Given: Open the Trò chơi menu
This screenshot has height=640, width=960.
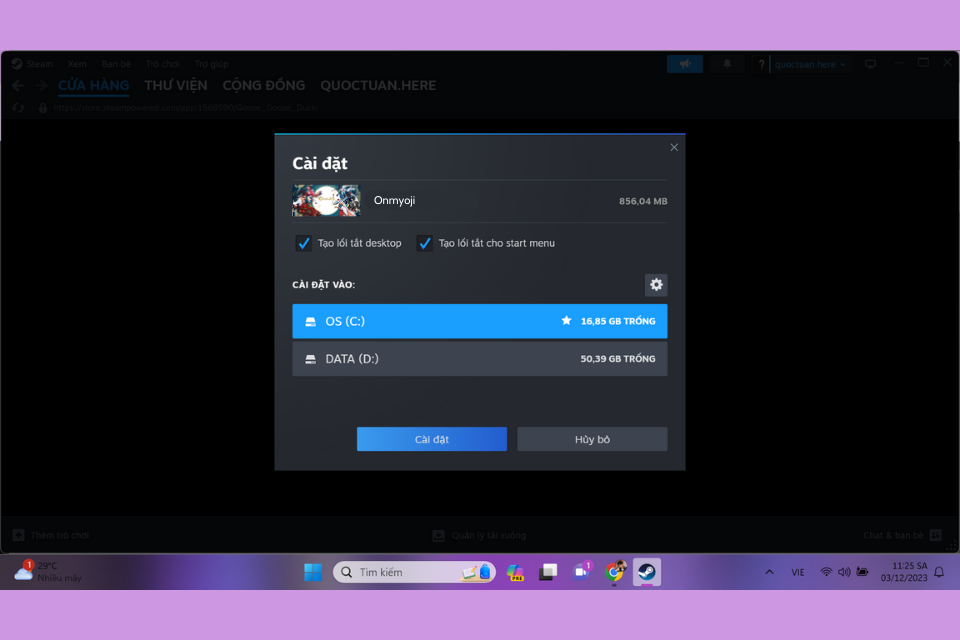Looking at the screenshot, I should [163, 64].
